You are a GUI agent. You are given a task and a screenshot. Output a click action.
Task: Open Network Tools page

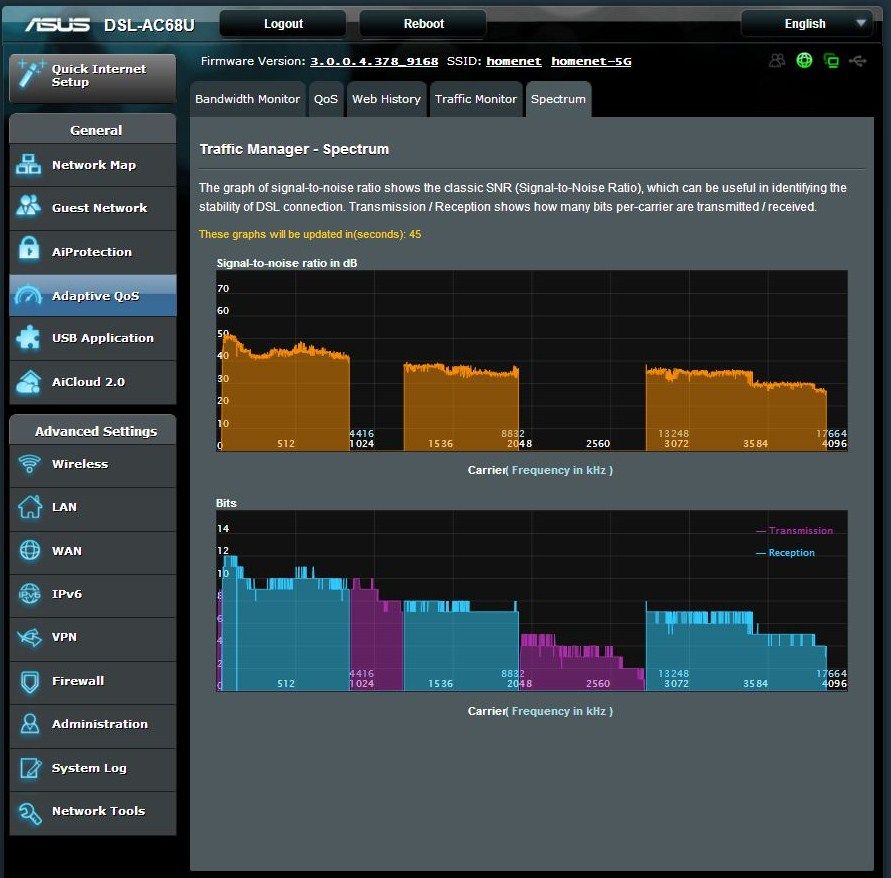[93, 813]
